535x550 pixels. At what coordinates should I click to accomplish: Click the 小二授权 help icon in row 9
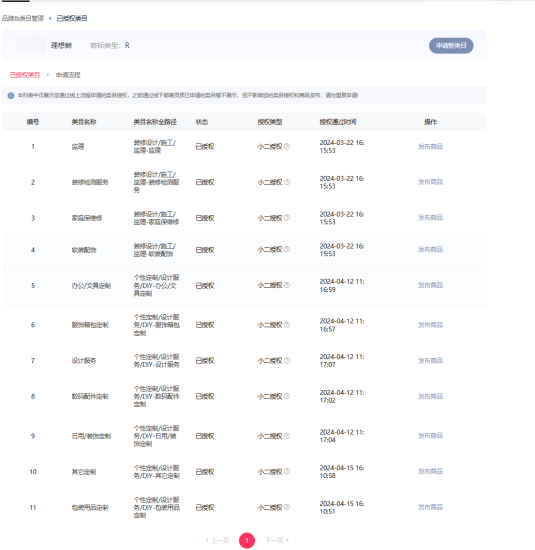(x=287, y=436)
